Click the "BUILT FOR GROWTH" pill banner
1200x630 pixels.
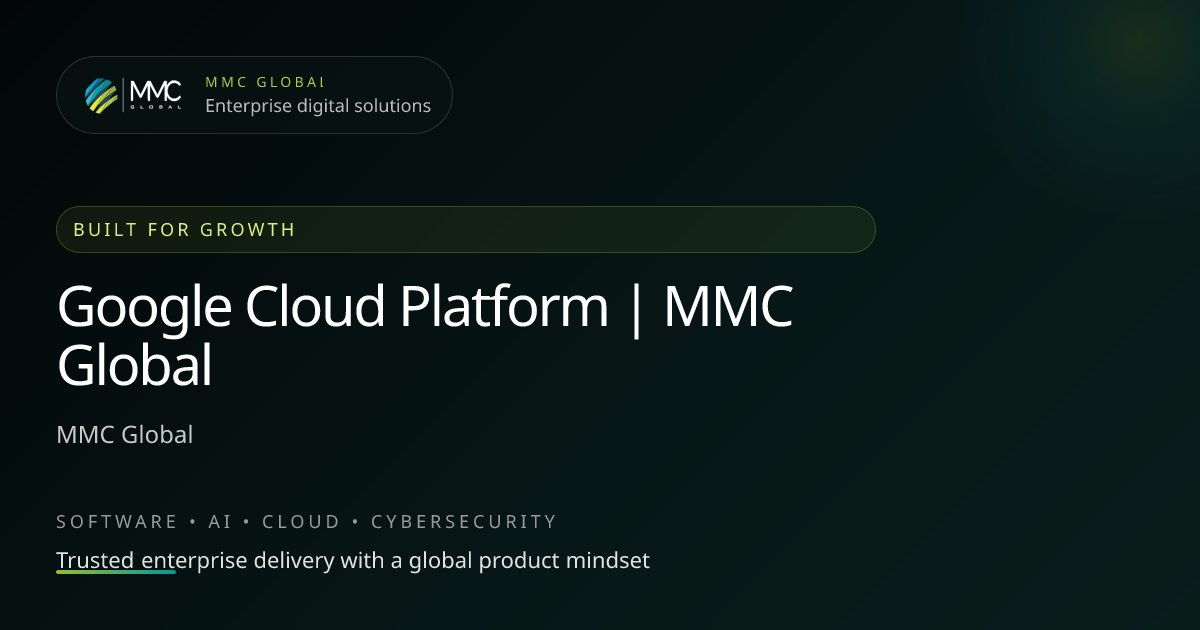pyautogui.click(x=466, y=229)
